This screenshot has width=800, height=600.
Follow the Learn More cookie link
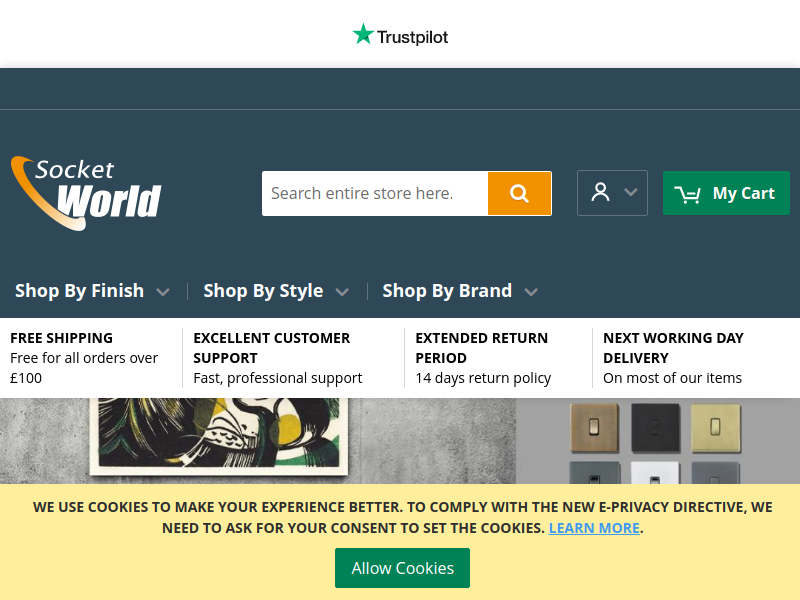594,528
